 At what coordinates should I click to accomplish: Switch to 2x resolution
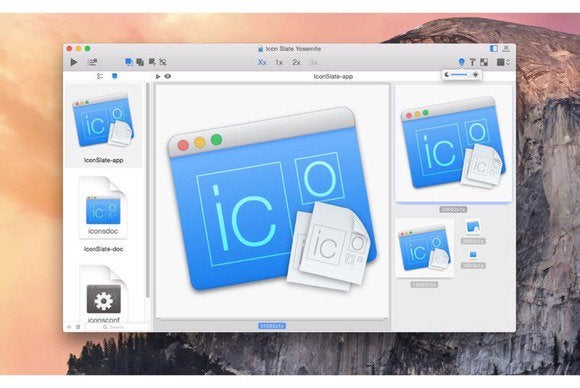[296, 62]
